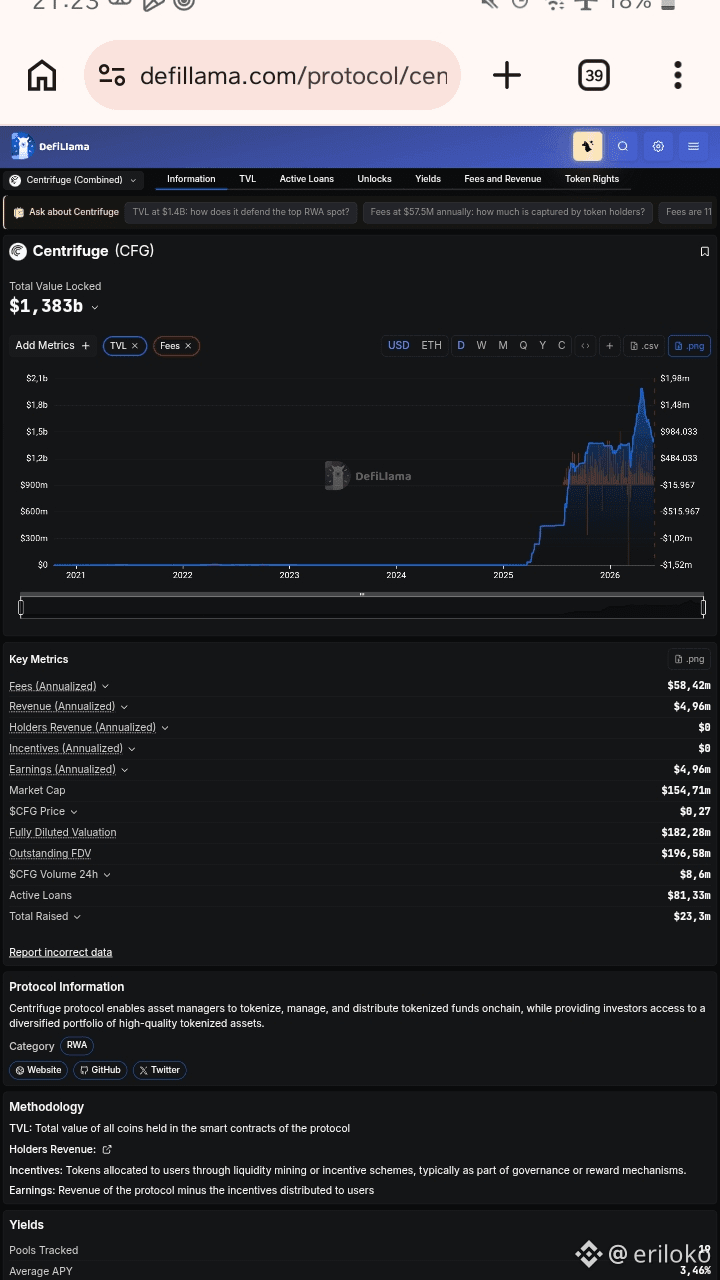720x1280 pixels.
Task: Click the RWA category tag
Action: tap(77, 1045)
